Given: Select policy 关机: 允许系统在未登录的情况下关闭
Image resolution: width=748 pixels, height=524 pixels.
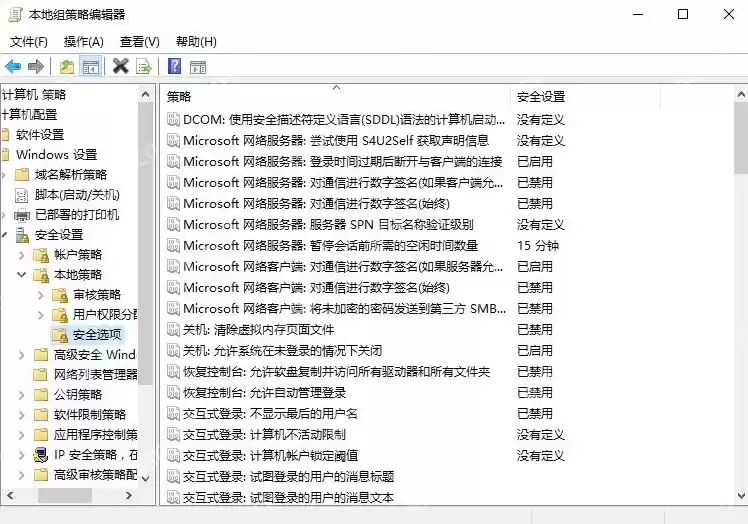Looking at the screenshot, I should coord(282,350).
